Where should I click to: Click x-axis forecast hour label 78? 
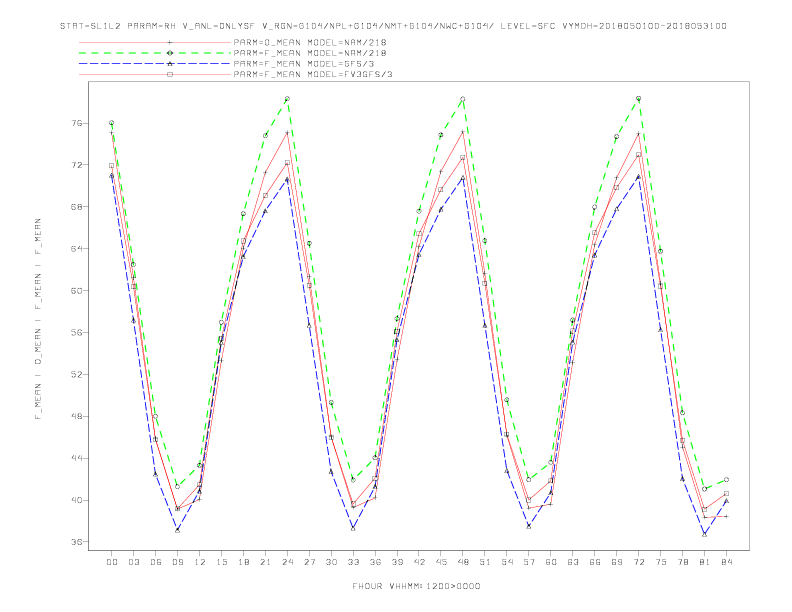click(683, 562)
